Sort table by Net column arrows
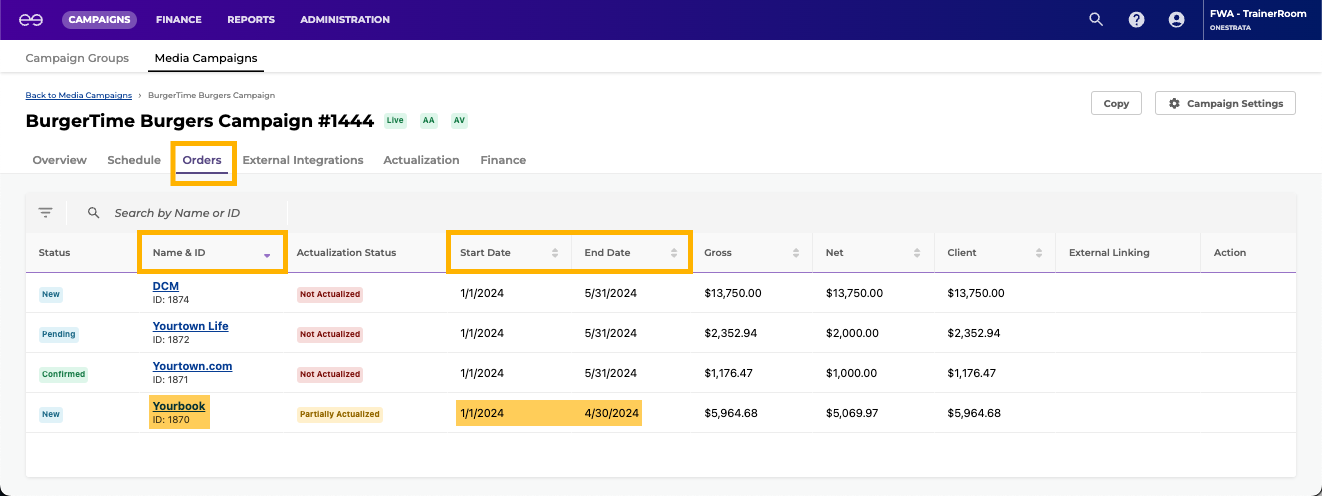Image resolution: width=1322 pixels, height=496 pixels. coord(918,253)
